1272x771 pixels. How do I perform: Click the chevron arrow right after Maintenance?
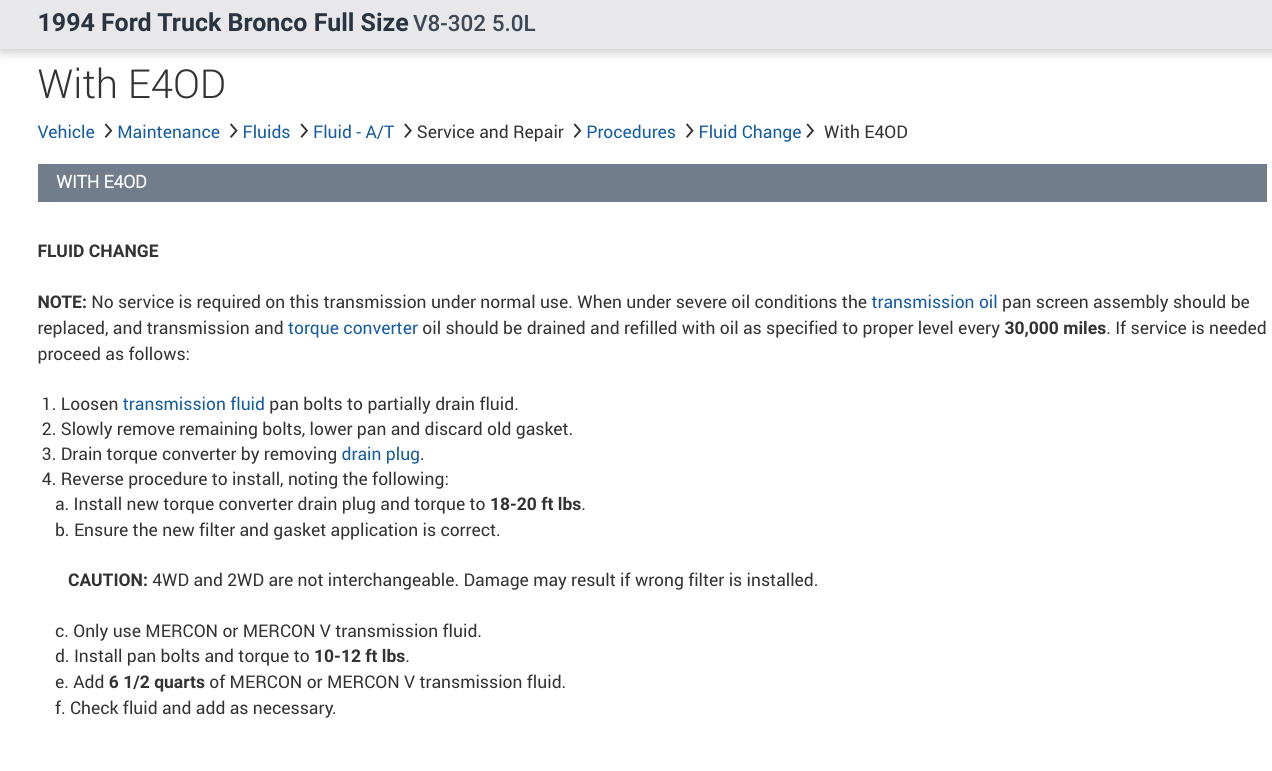(x=232, y=131)
